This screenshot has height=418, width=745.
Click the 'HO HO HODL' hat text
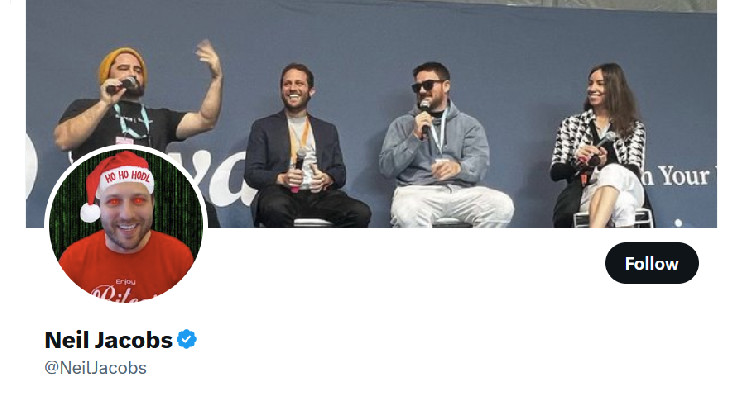tap(127, 177)
